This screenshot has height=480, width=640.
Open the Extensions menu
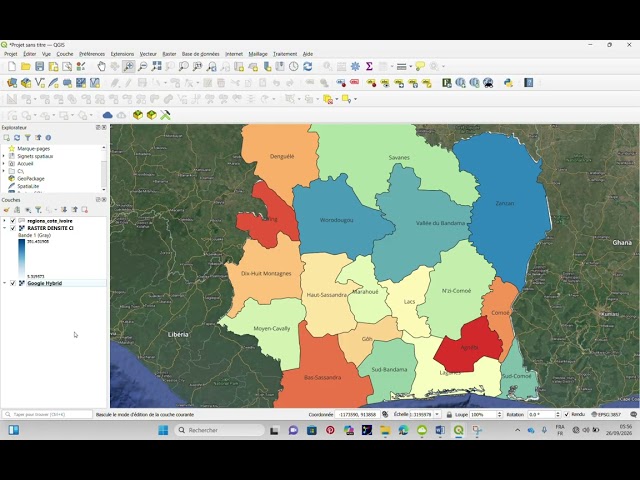point(122,54)
